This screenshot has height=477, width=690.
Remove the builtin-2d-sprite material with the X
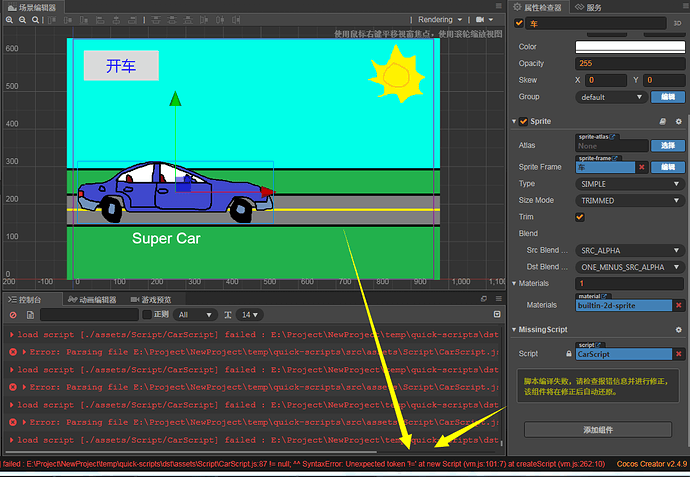(679, 305)
